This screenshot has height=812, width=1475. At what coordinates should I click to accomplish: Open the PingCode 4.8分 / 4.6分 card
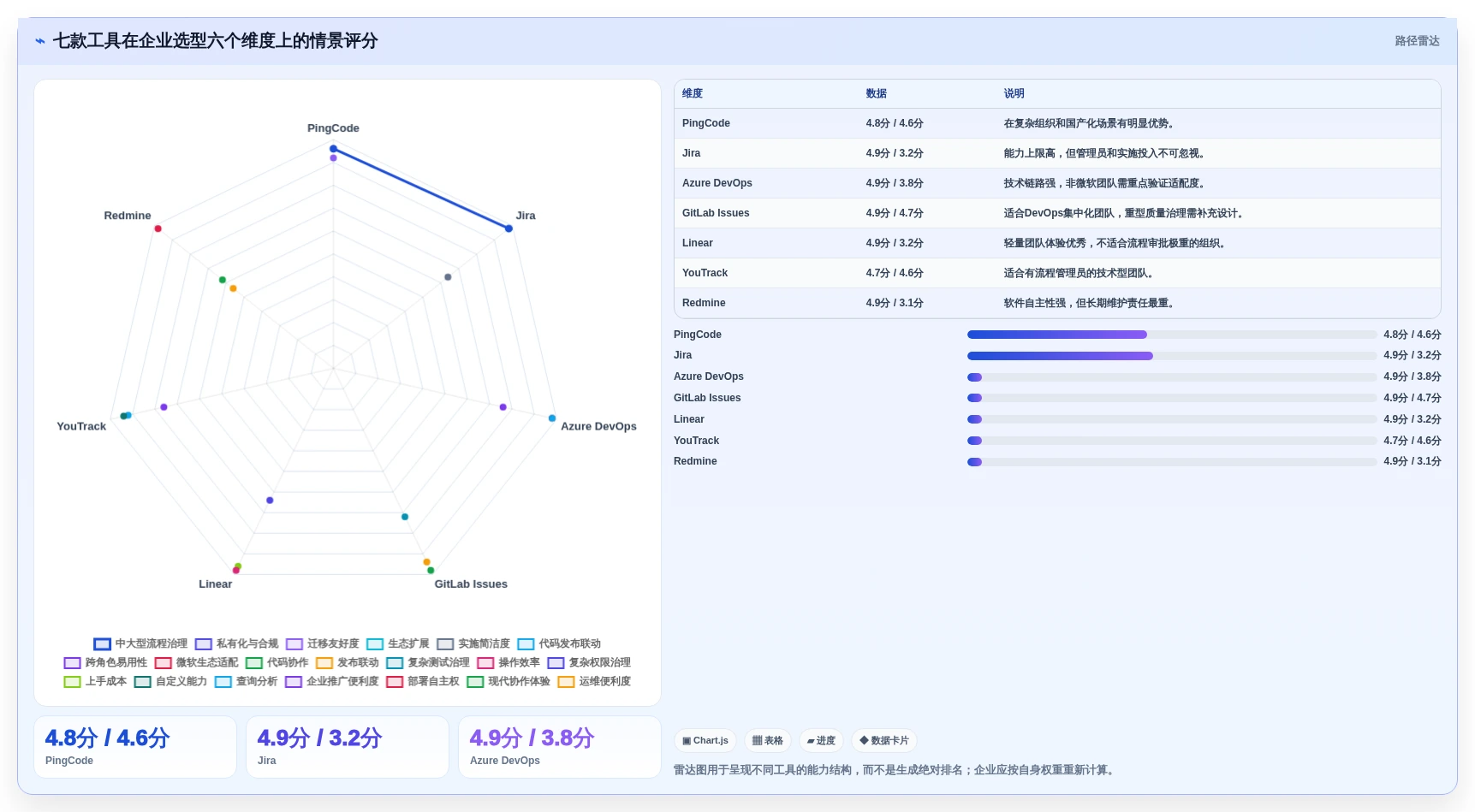[135, 747]
